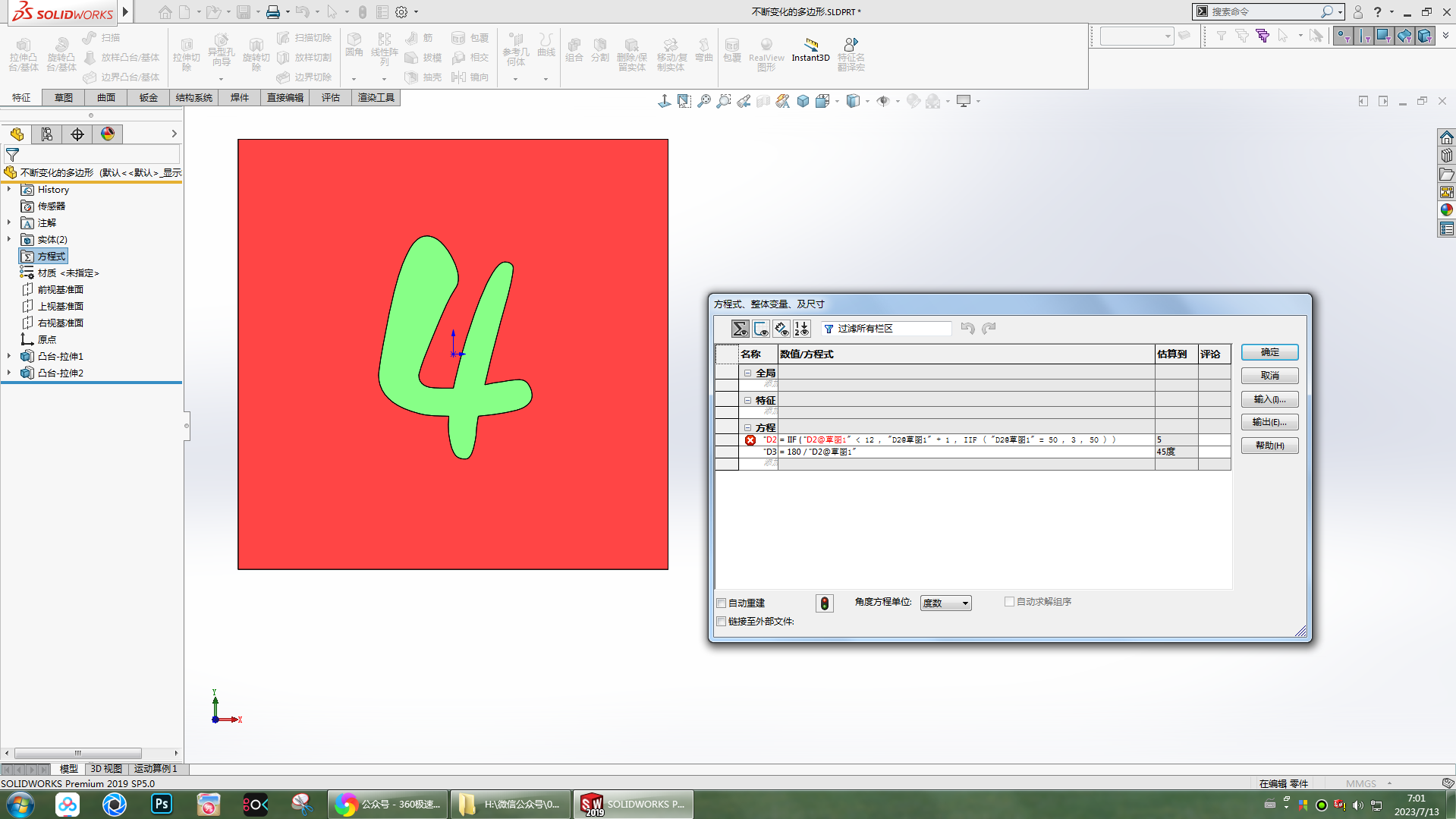Click the View Settings monitor icon

[964, 101]
